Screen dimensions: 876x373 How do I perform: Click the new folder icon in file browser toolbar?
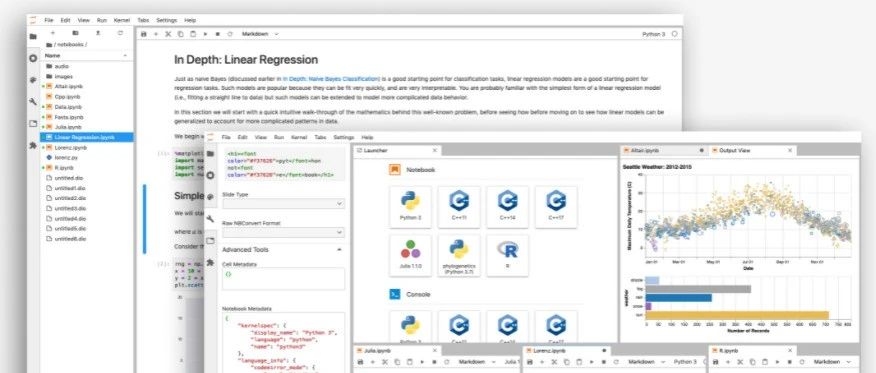point(75,33)
